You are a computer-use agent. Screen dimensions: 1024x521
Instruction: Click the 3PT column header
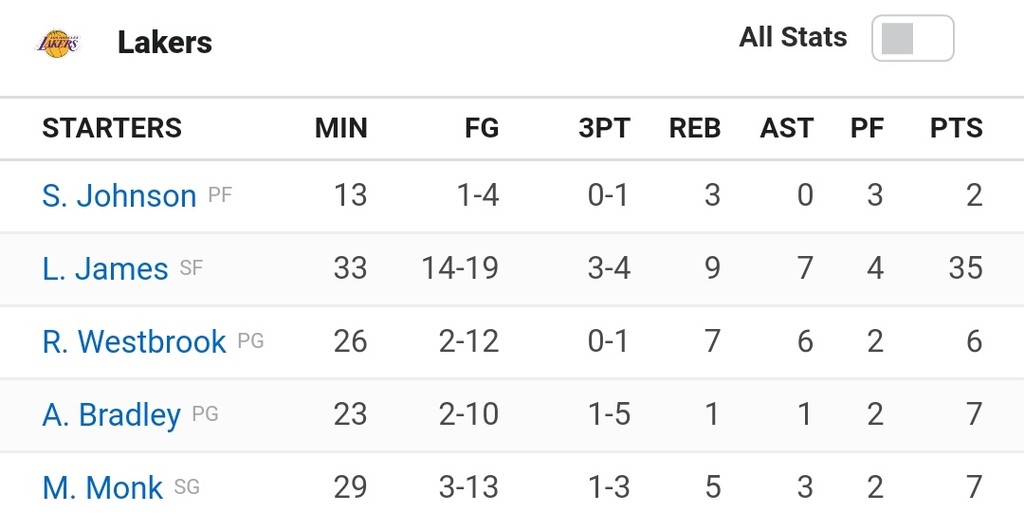[x=604, y=128]
